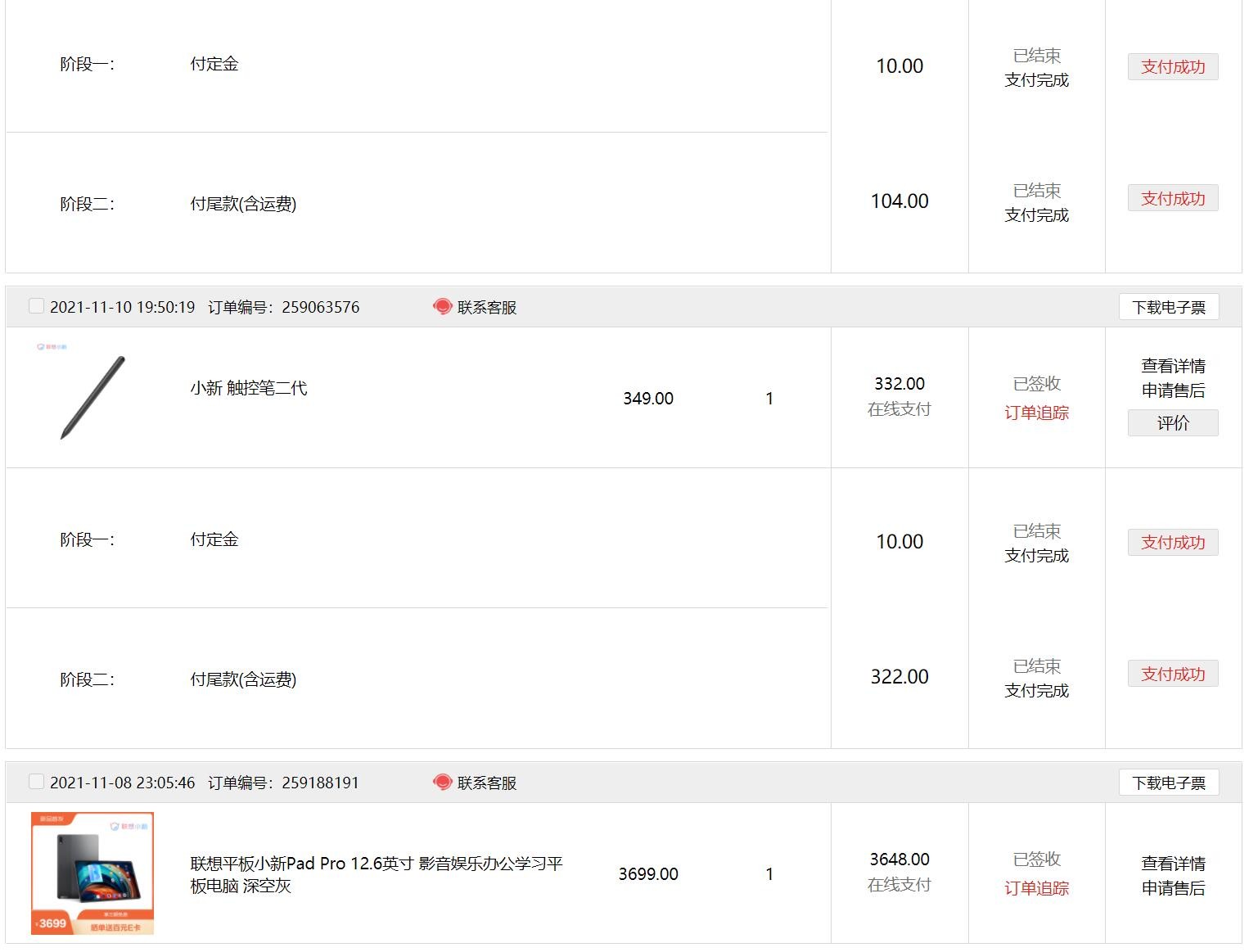Open 联想平板小新Pad Pro 12.6英寸 product title
Image resolution: width=1258 pixels, height=952 pixels.
point(376,874)
